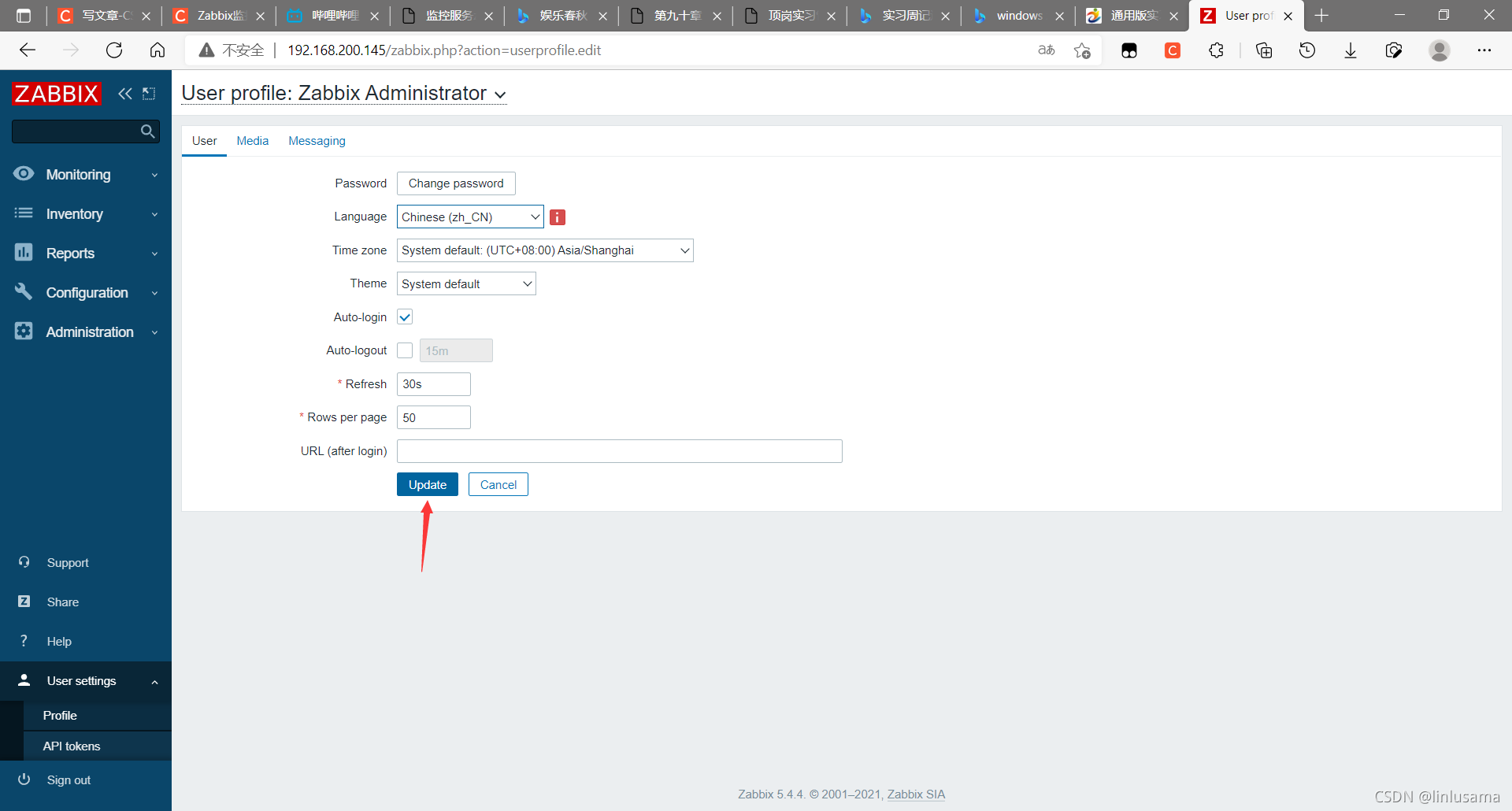Viewport: 1512px width, 811px height.
Task: Open the Language dropdown
Action: (470, 217)
